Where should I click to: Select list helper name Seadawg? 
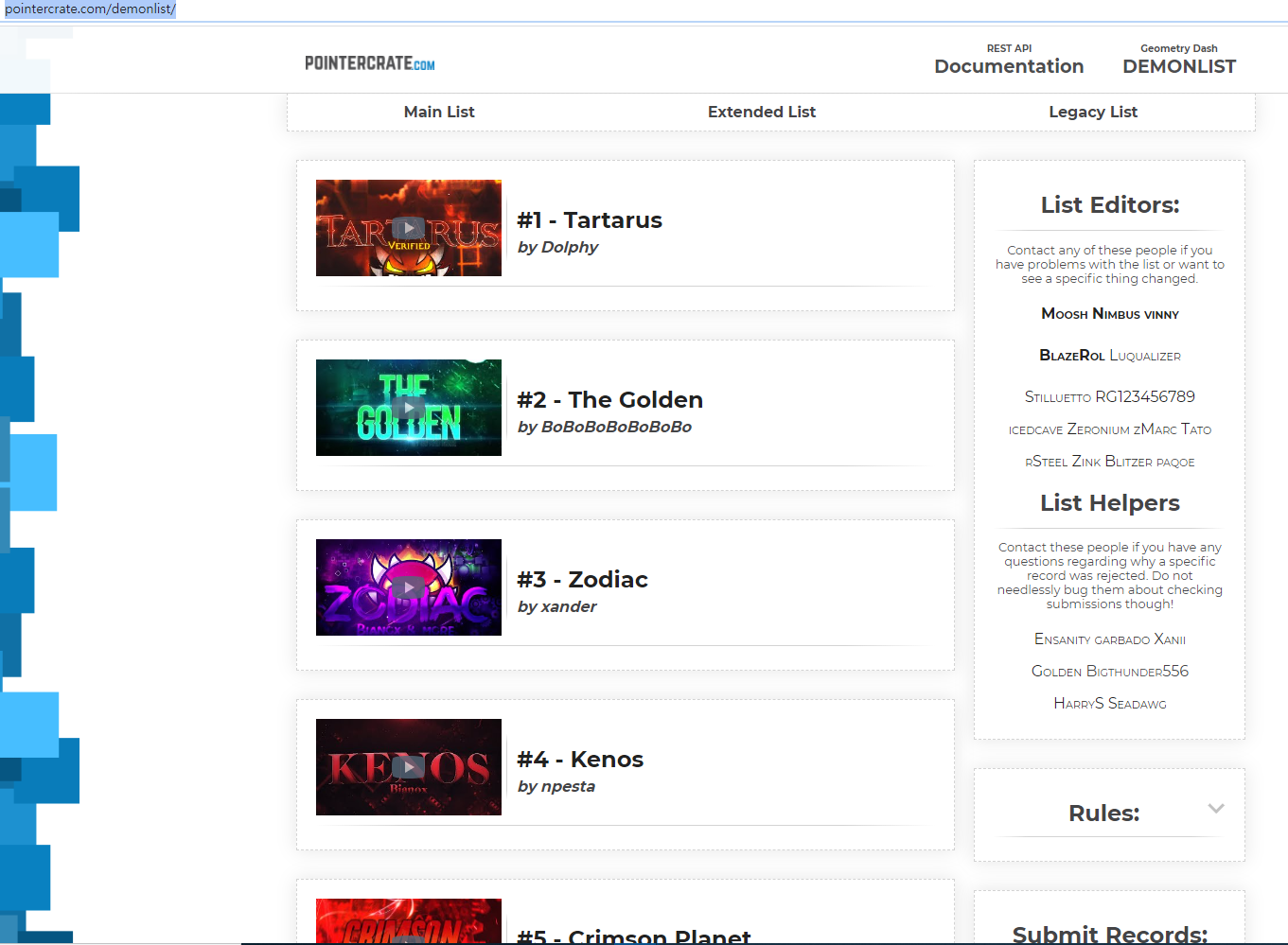click(1138, 704)
